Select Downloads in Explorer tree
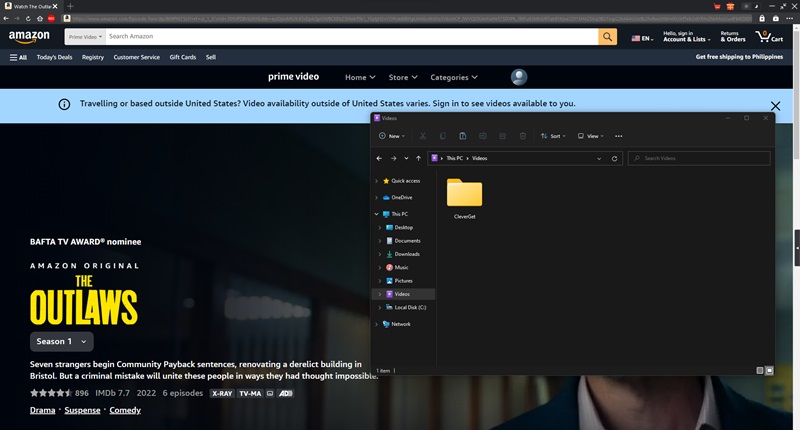The width and height of the screenshot is (800, 430). tap(407, 254)
